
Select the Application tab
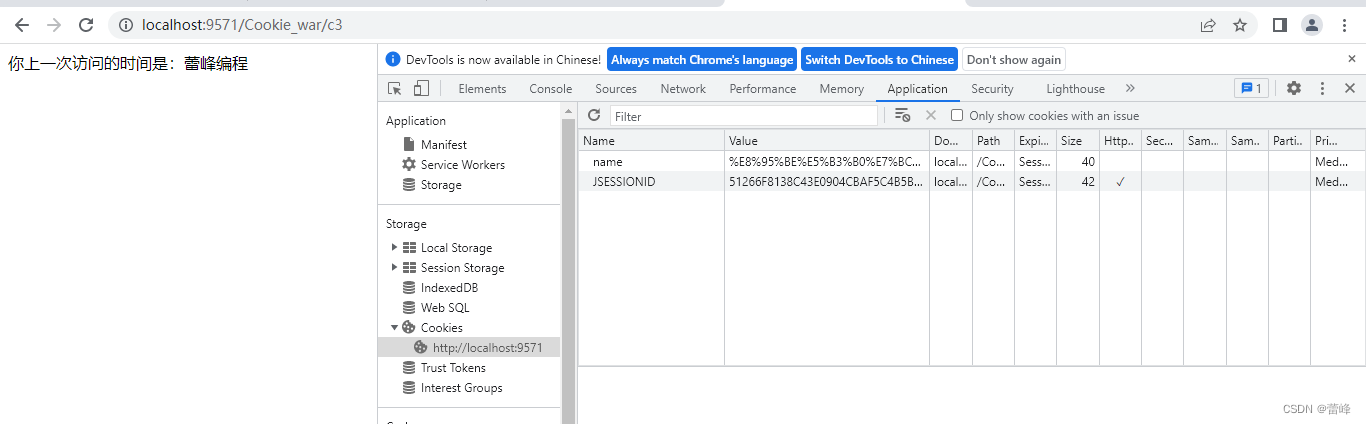917,89
